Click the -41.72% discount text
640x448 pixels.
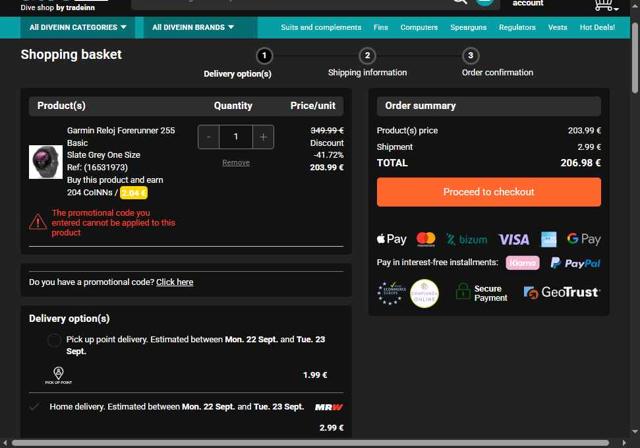point(329,155)
